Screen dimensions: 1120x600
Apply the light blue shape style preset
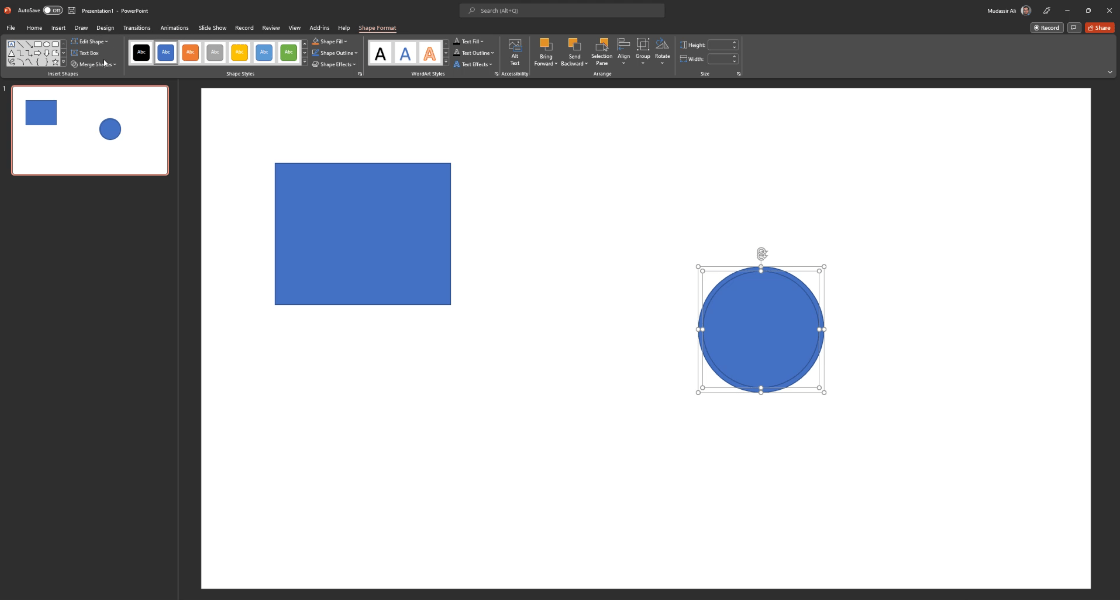(264, 52)
